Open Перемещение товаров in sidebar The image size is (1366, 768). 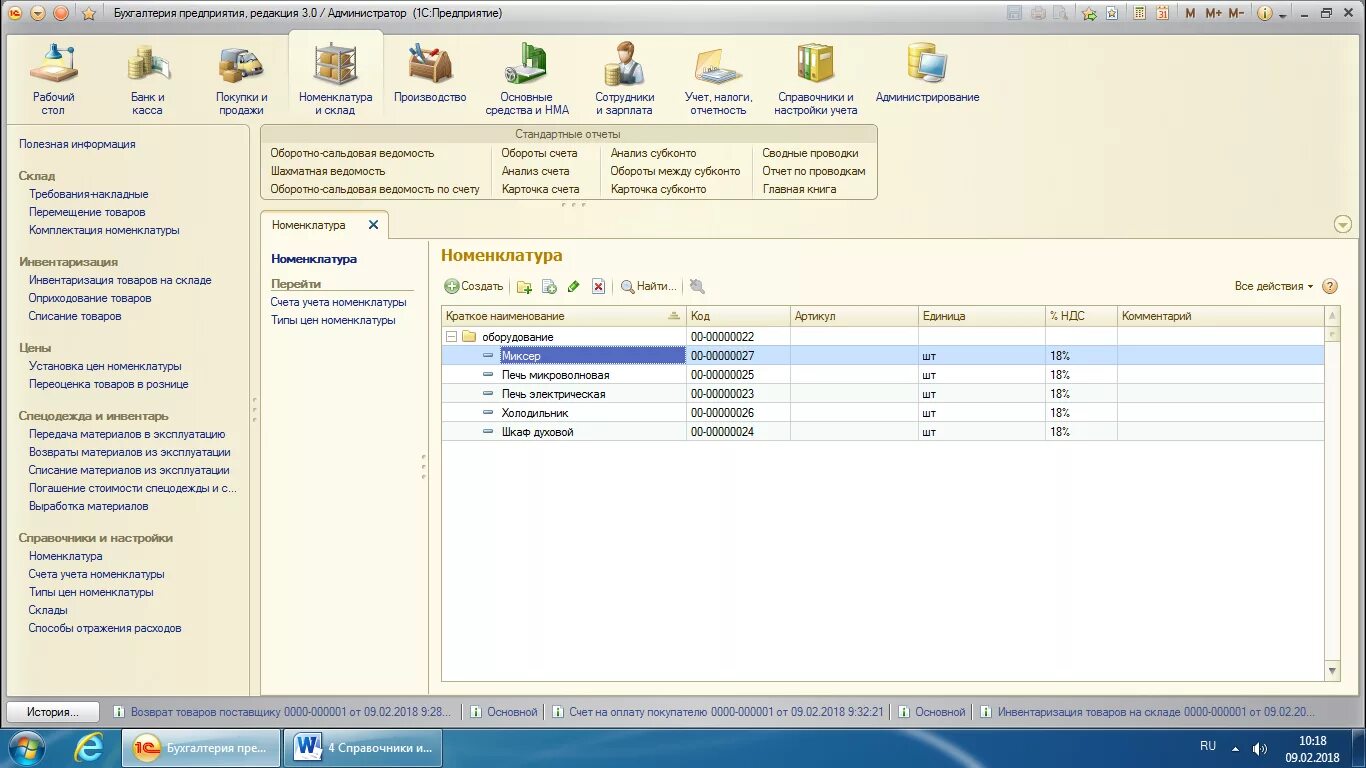point(87,212)
